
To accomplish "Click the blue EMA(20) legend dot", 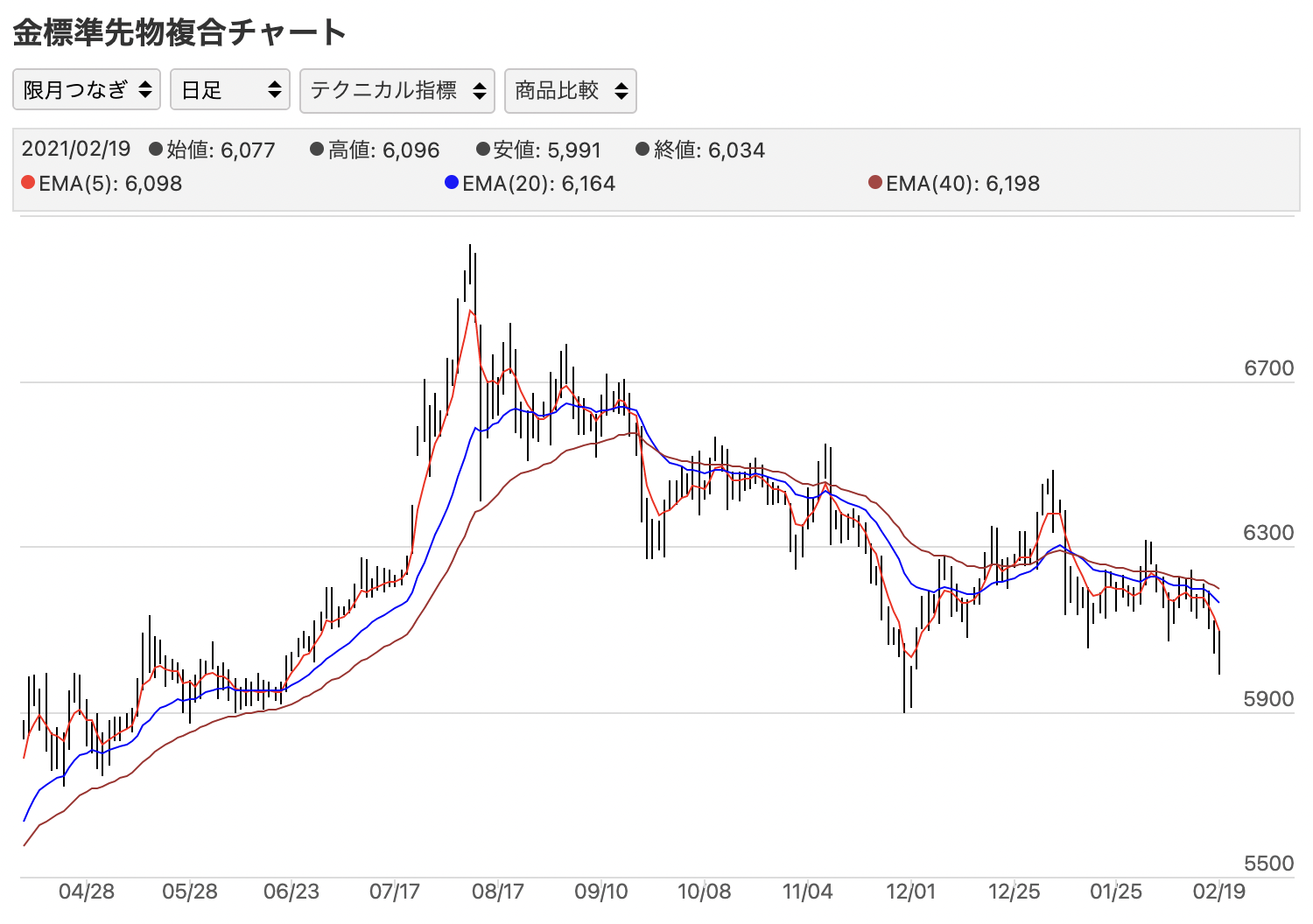I will (452, 183).
